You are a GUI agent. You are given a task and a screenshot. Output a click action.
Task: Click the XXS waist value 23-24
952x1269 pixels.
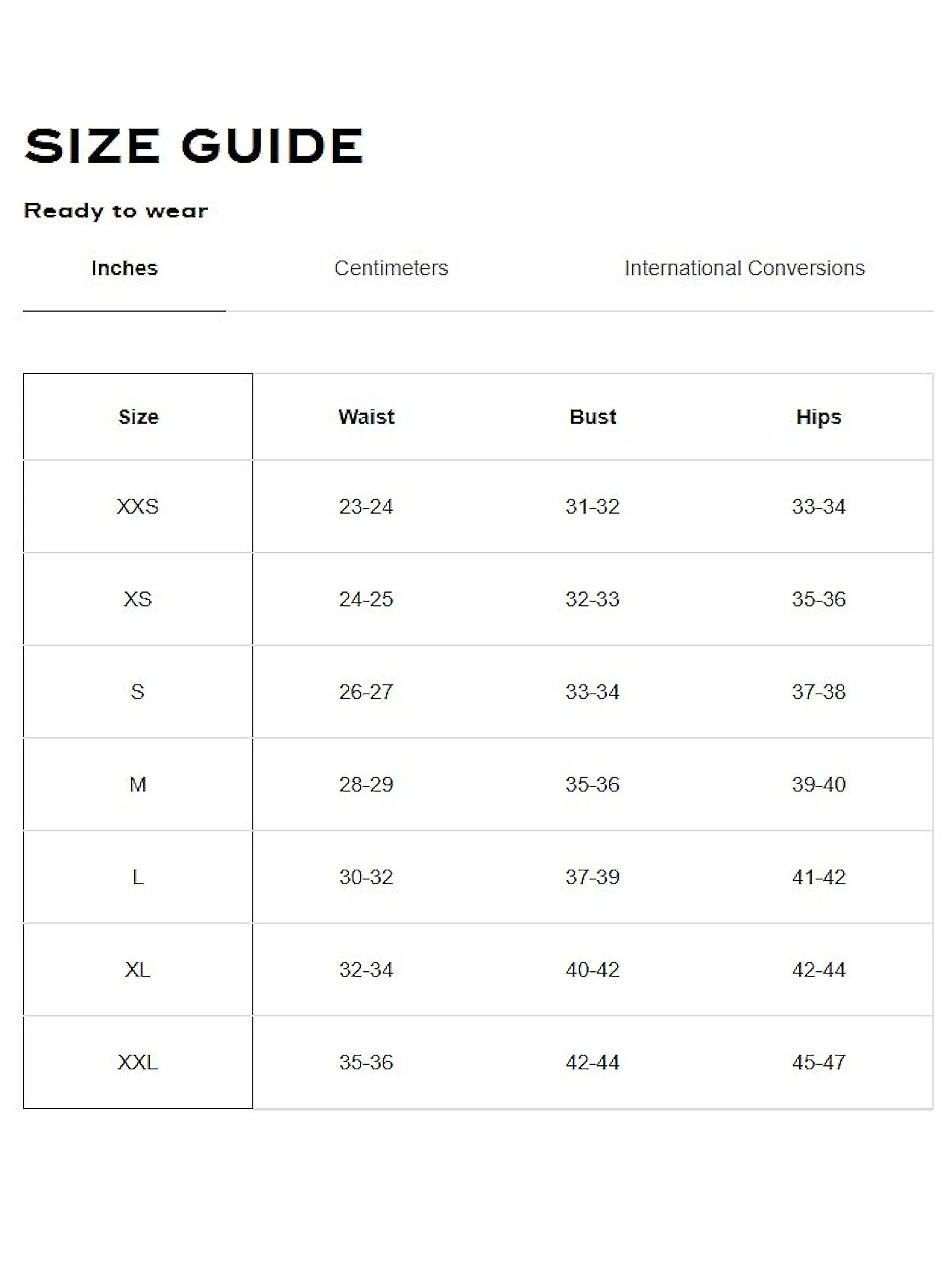[366, 507]
